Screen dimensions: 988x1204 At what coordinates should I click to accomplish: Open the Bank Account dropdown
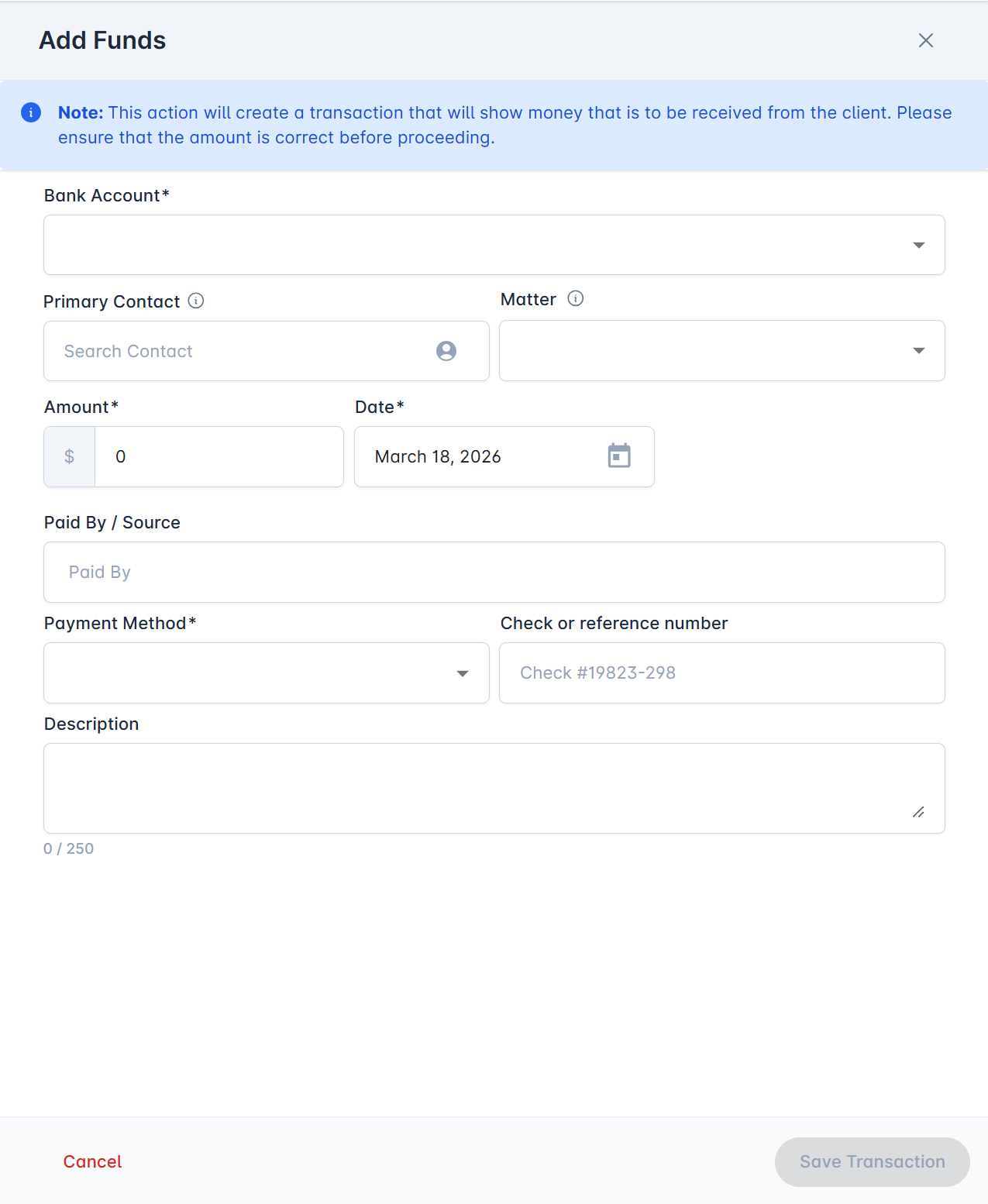pos(494,245)
